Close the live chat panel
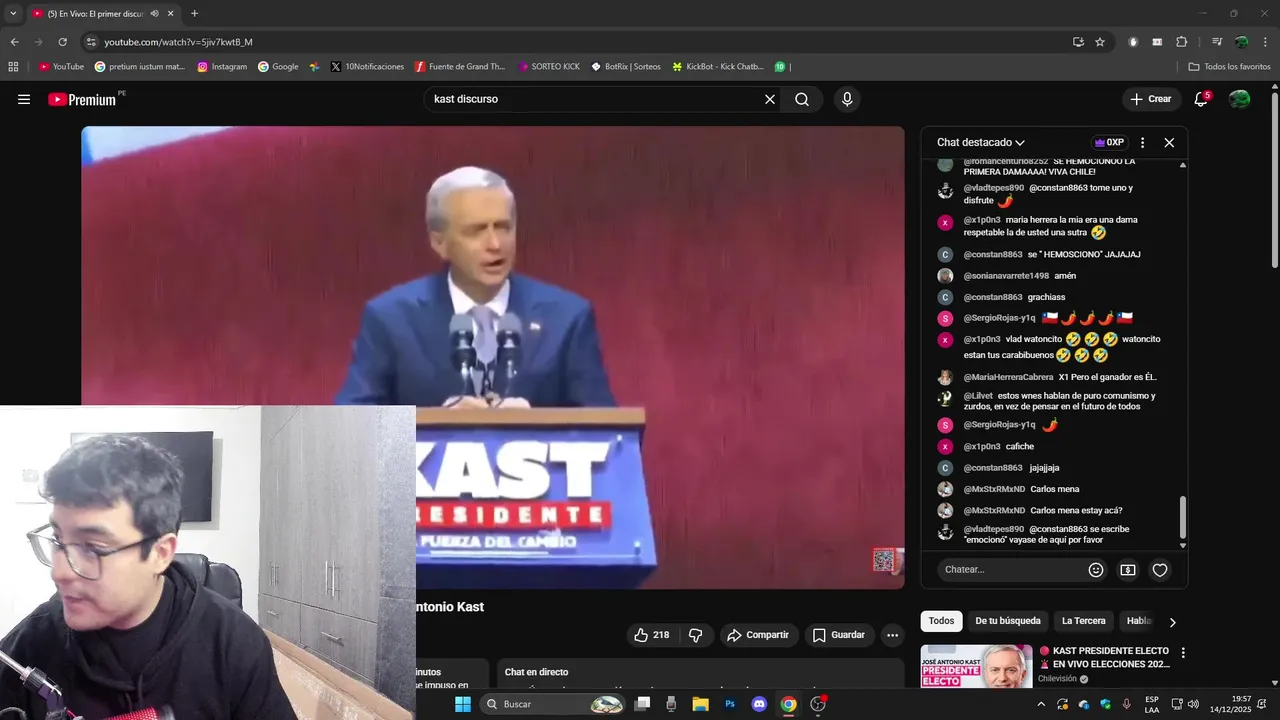This screenshot has width=1280, height=720. (x=1169, y=143)
